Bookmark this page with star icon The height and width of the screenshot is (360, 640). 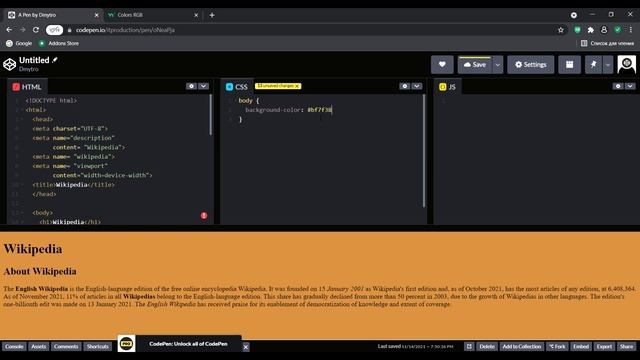click(x=561, y=30)
